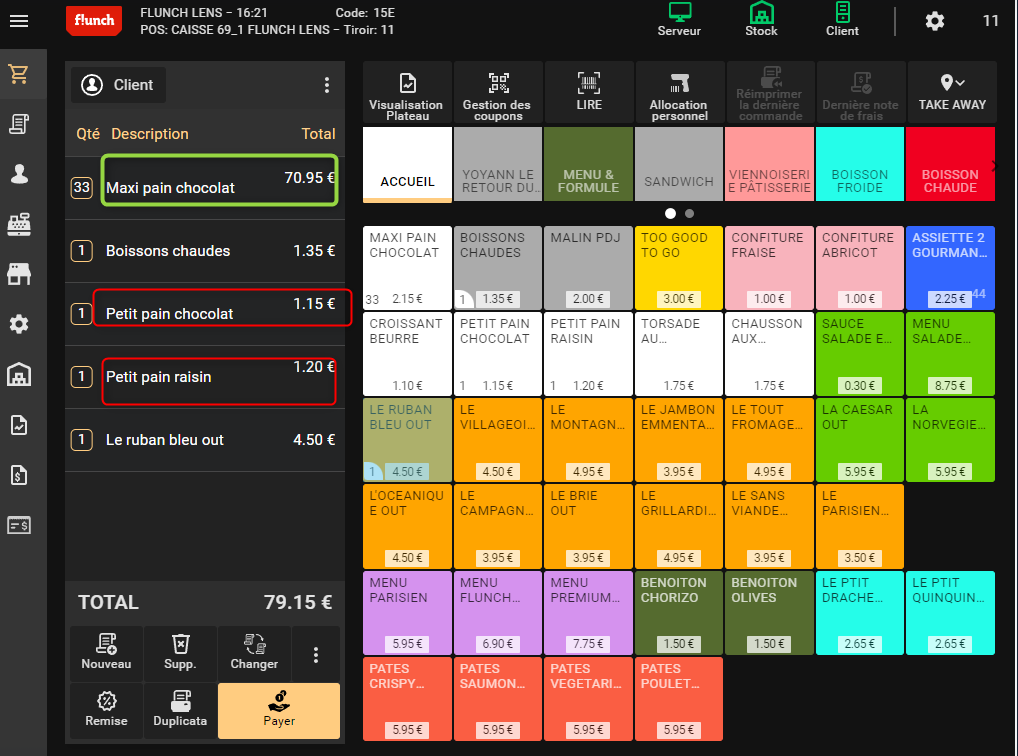The width and height of the screenshot is (1018, 756).
Task: Add SAUCE SALADE product tile
Action: click(860, 354)
